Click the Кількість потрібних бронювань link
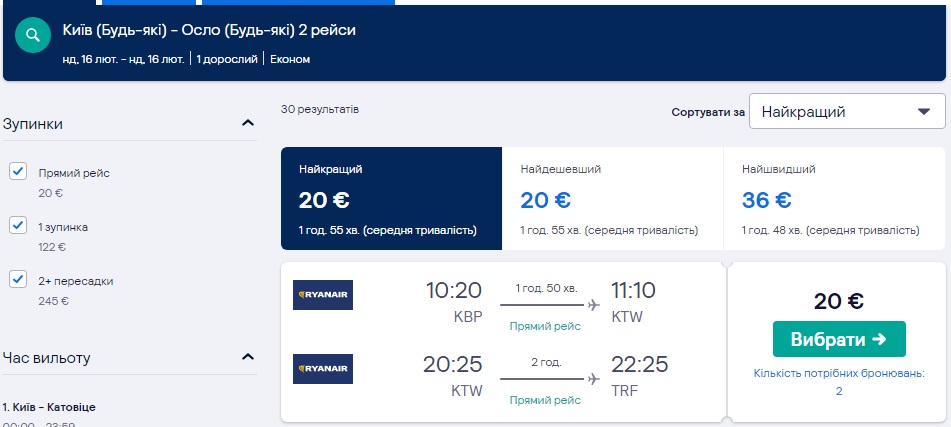 click(x=839, y=382)
